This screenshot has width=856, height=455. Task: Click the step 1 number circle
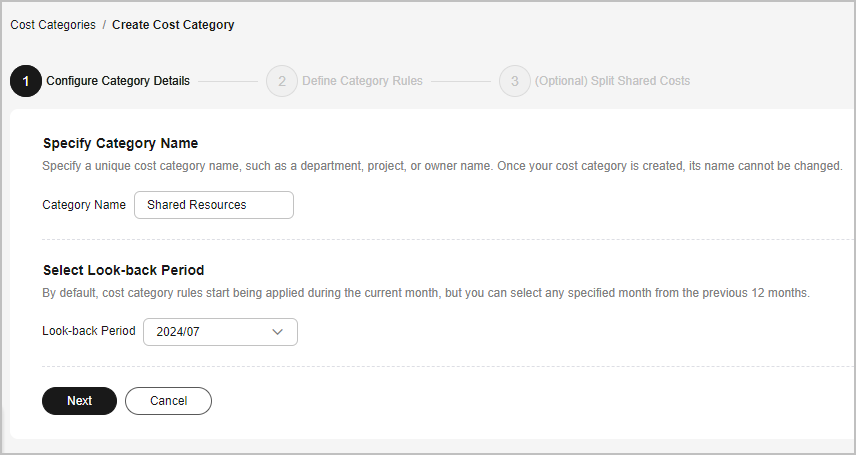point(26,81)
